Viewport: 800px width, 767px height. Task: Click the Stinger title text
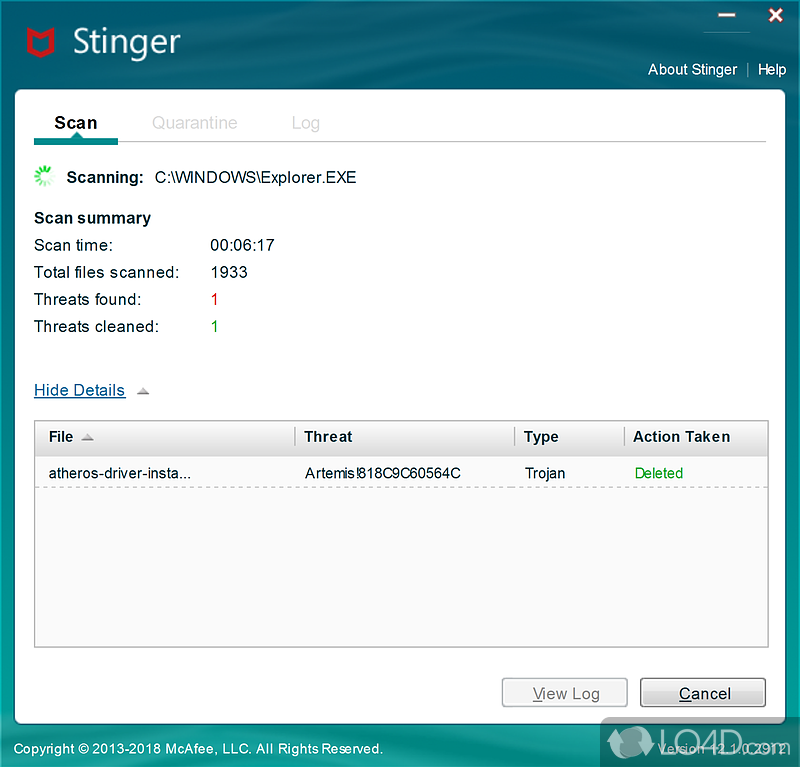(127, 42)
